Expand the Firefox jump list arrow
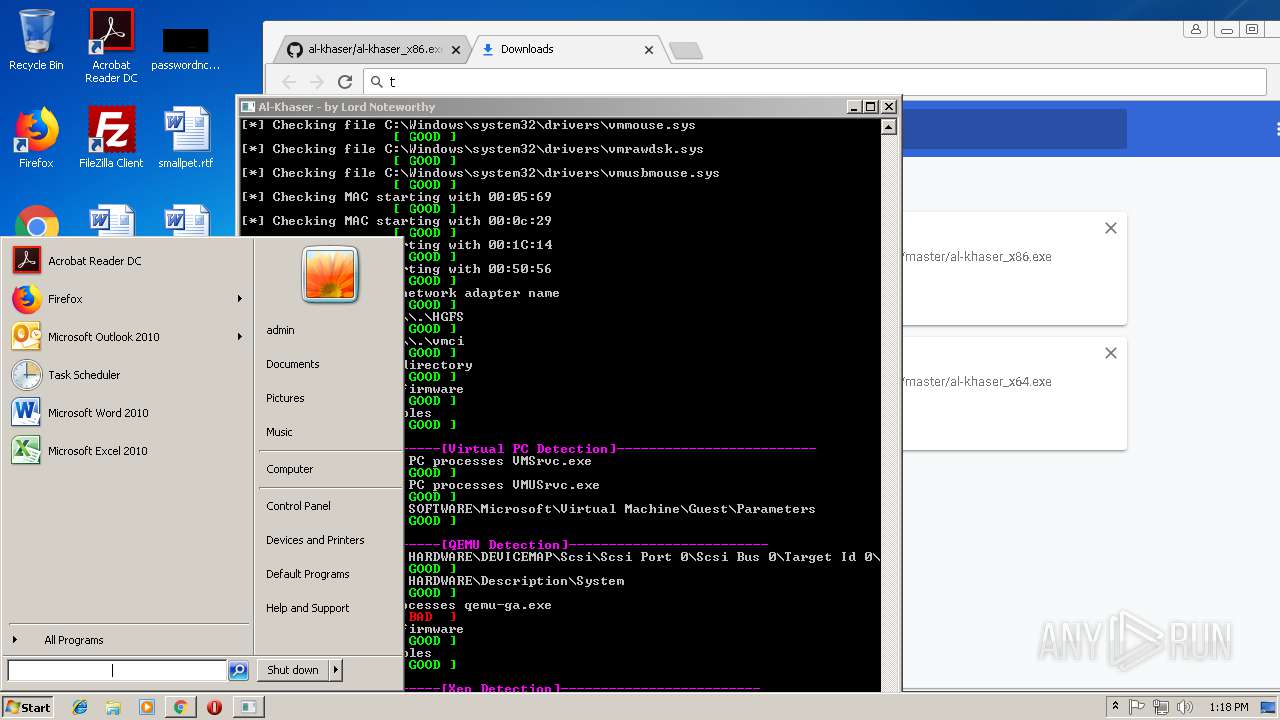Image resolution: width=1280 pixels, height=720 pixels. point(240,299)
